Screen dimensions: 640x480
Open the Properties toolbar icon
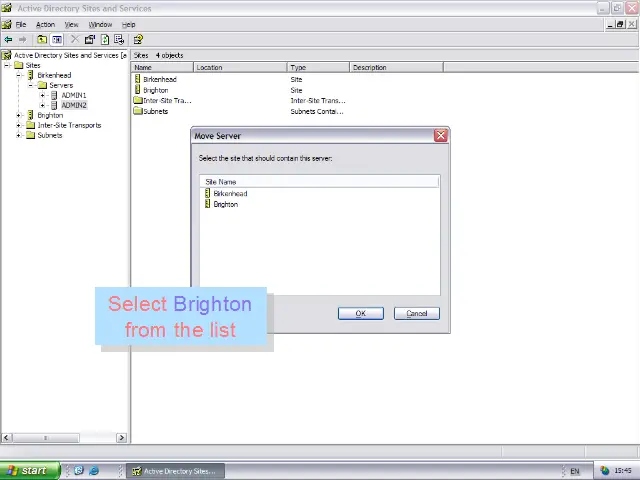click(90, 40)
